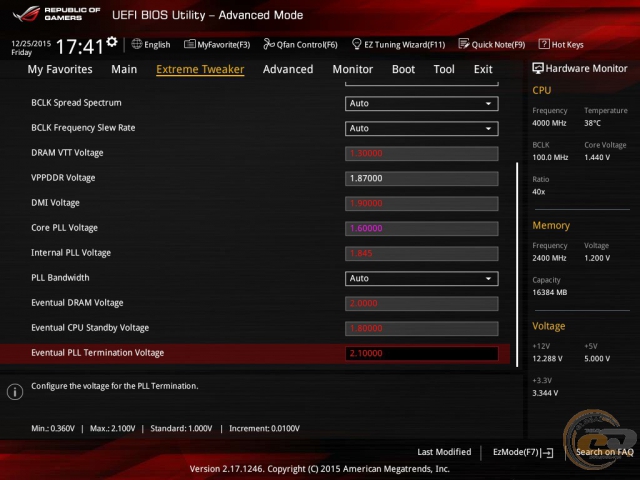Expand BCLK Frequency Slew Rate dropdown

422,129
